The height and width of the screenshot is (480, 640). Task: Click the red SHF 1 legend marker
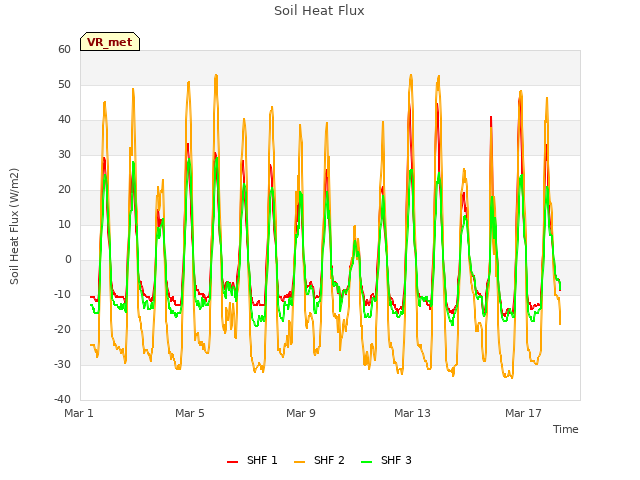[x=232, y=461]
